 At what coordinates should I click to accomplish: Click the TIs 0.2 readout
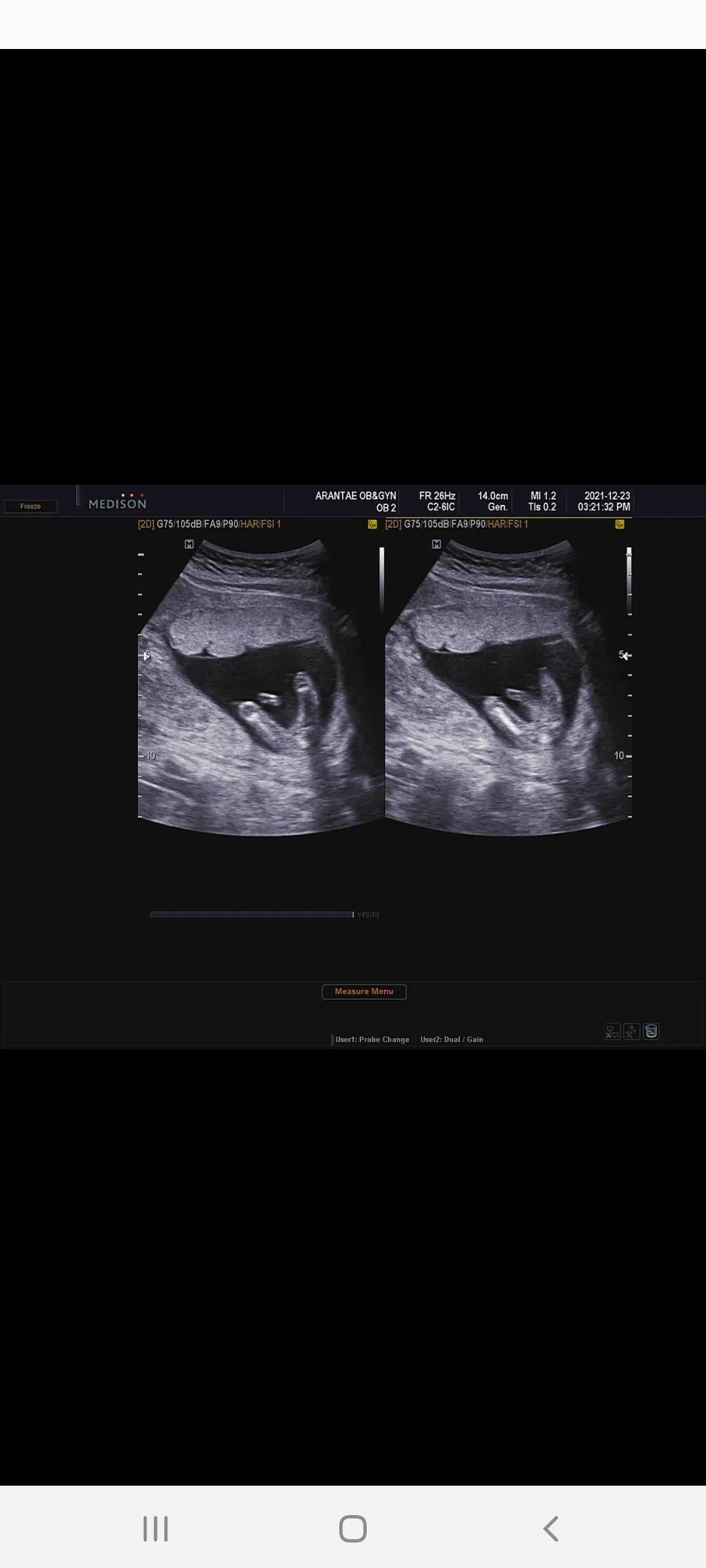543,507
